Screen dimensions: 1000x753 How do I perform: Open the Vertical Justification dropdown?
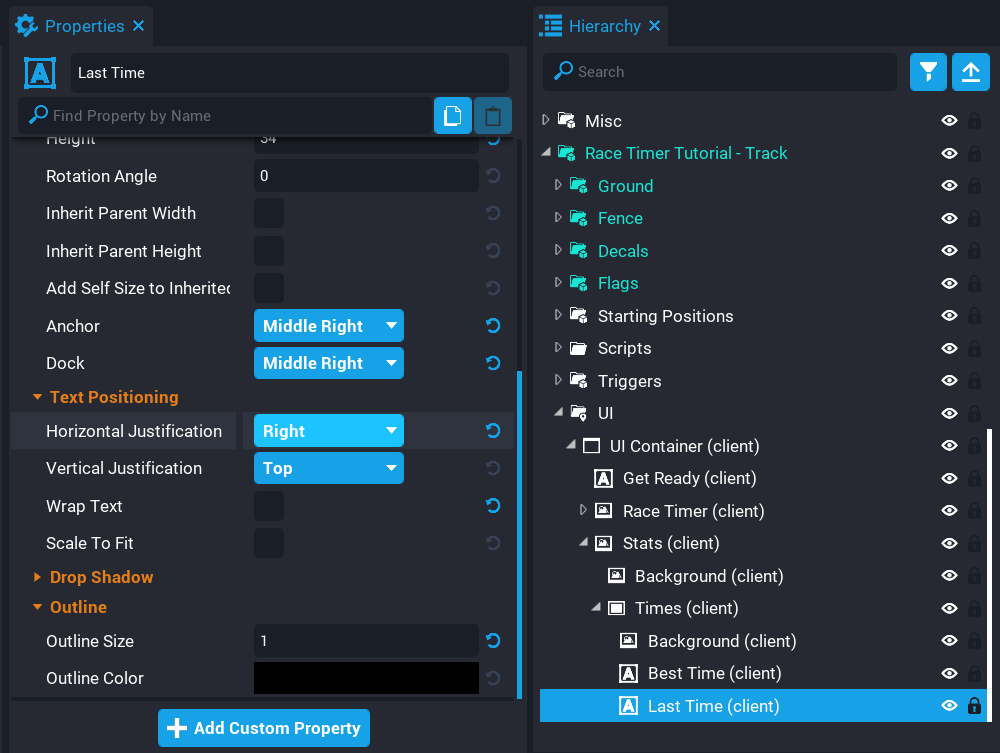click(328, 468)
